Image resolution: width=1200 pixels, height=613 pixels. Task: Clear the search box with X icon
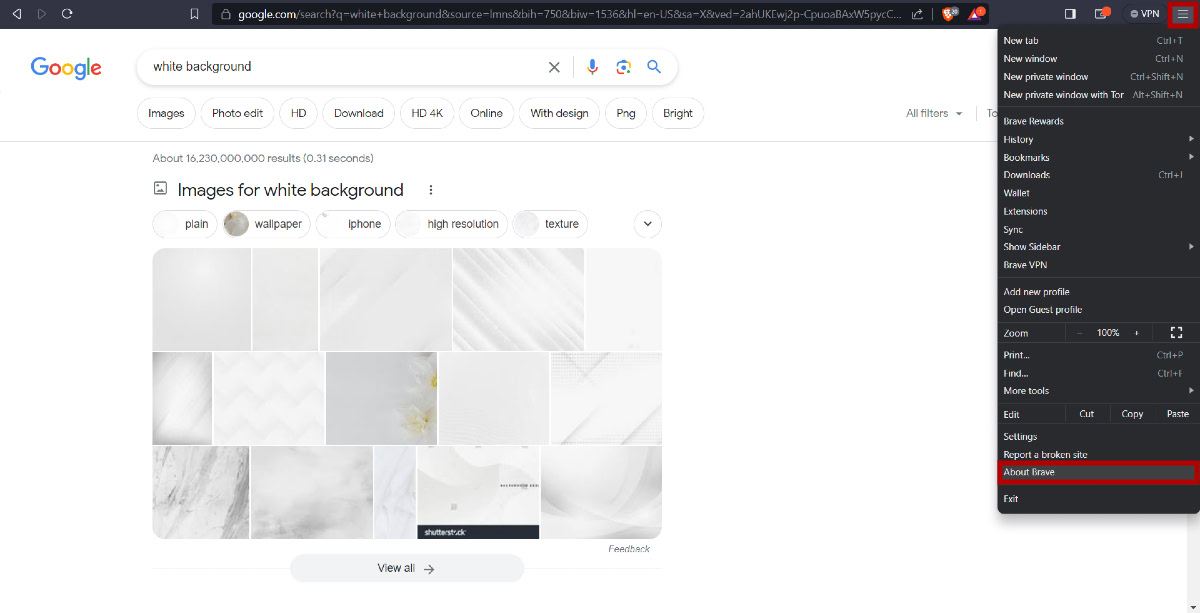pyautogui.click(x=554, y=67)
